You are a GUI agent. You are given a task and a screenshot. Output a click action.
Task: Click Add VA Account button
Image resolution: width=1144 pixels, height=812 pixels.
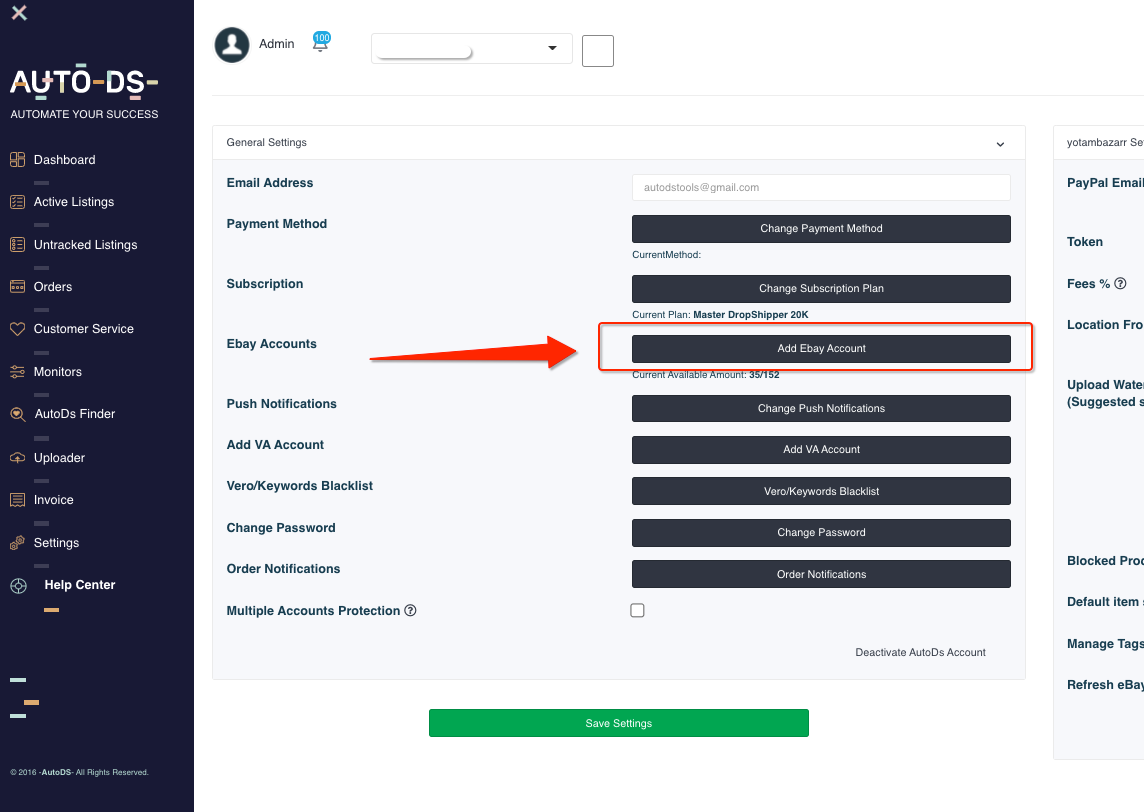coord(821,449)
